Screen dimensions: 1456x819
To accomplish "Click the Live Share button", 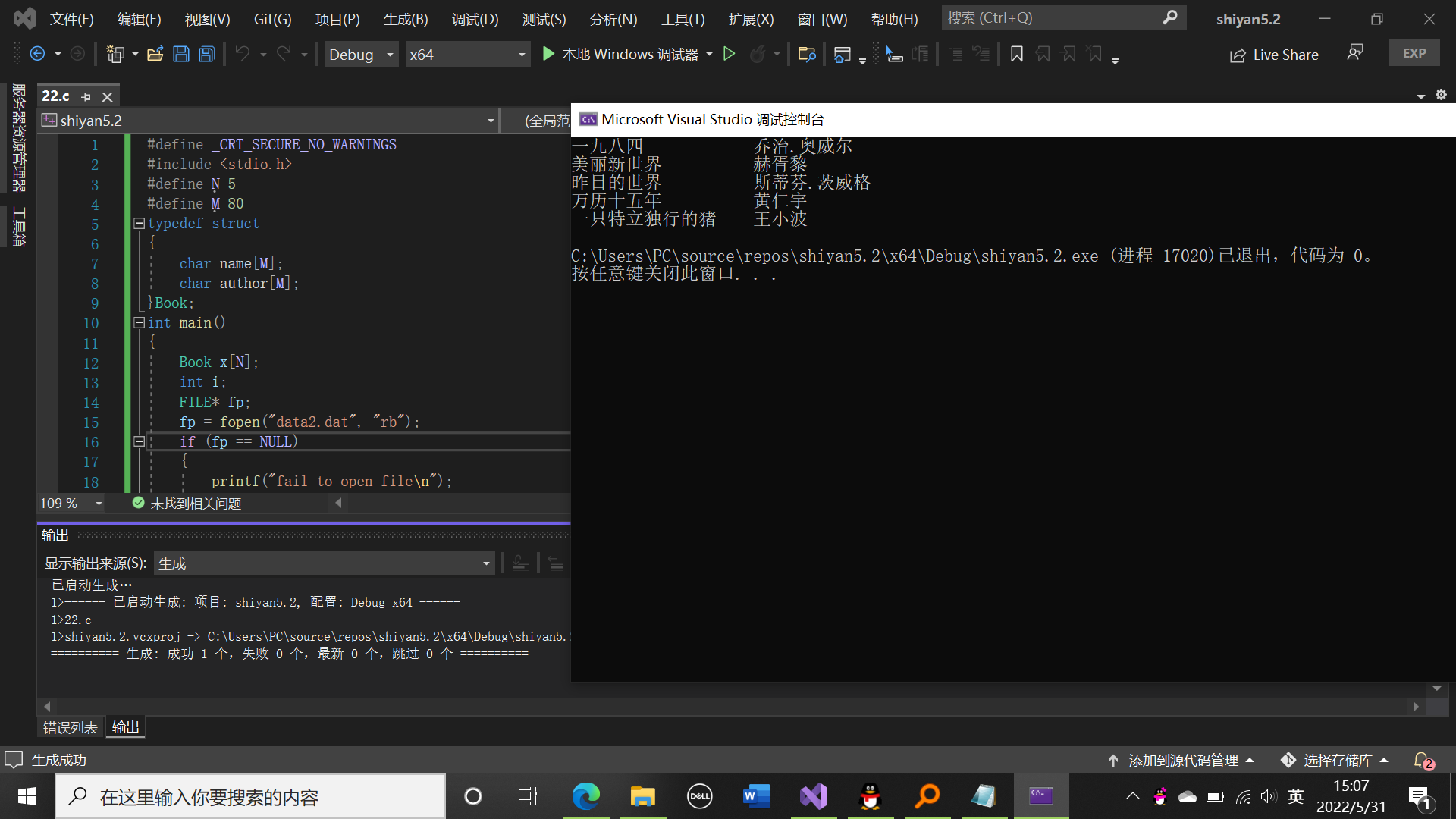I will (x=1274, y=55).
